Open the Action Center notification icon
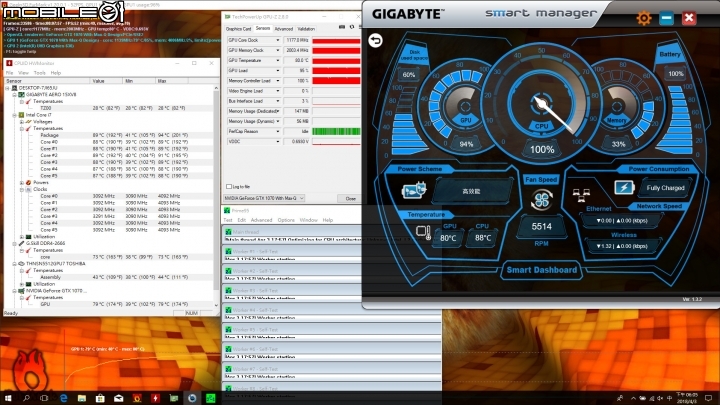Viewport: 720px width, 405px height. (709, 398)
